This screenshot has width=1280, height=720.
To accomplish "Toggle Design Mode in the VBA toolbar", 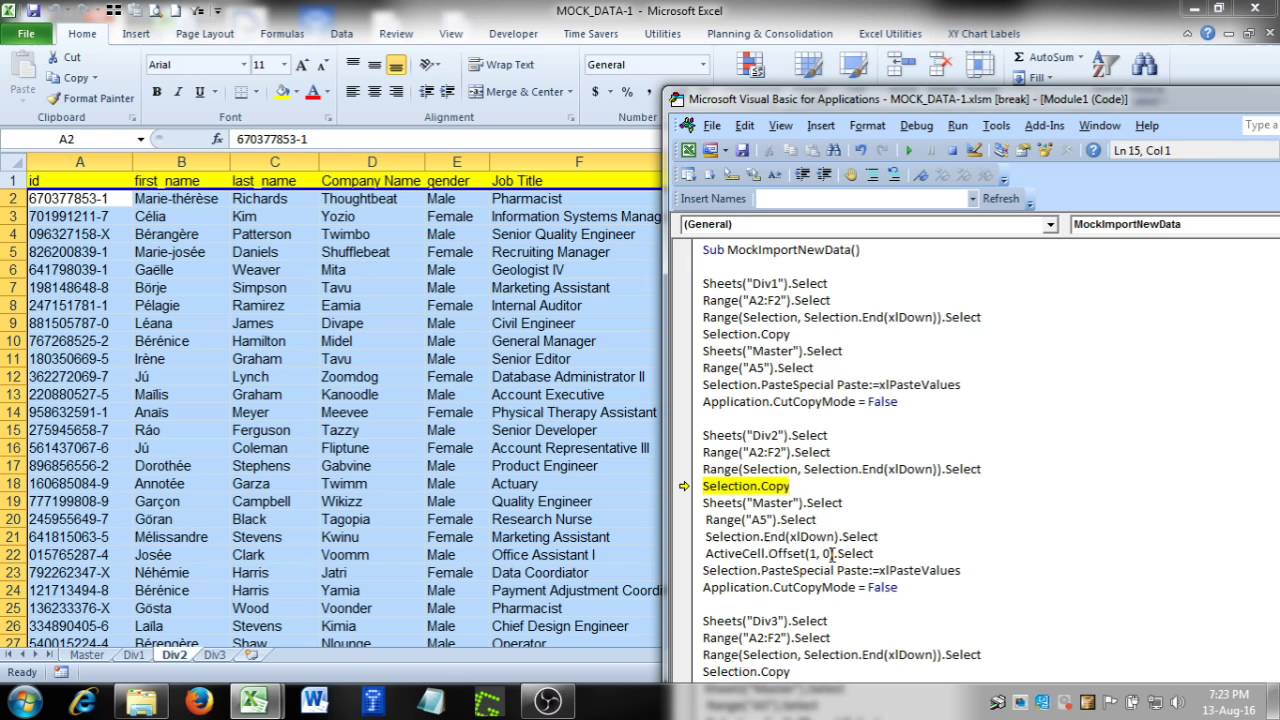I will coord(975,150).
